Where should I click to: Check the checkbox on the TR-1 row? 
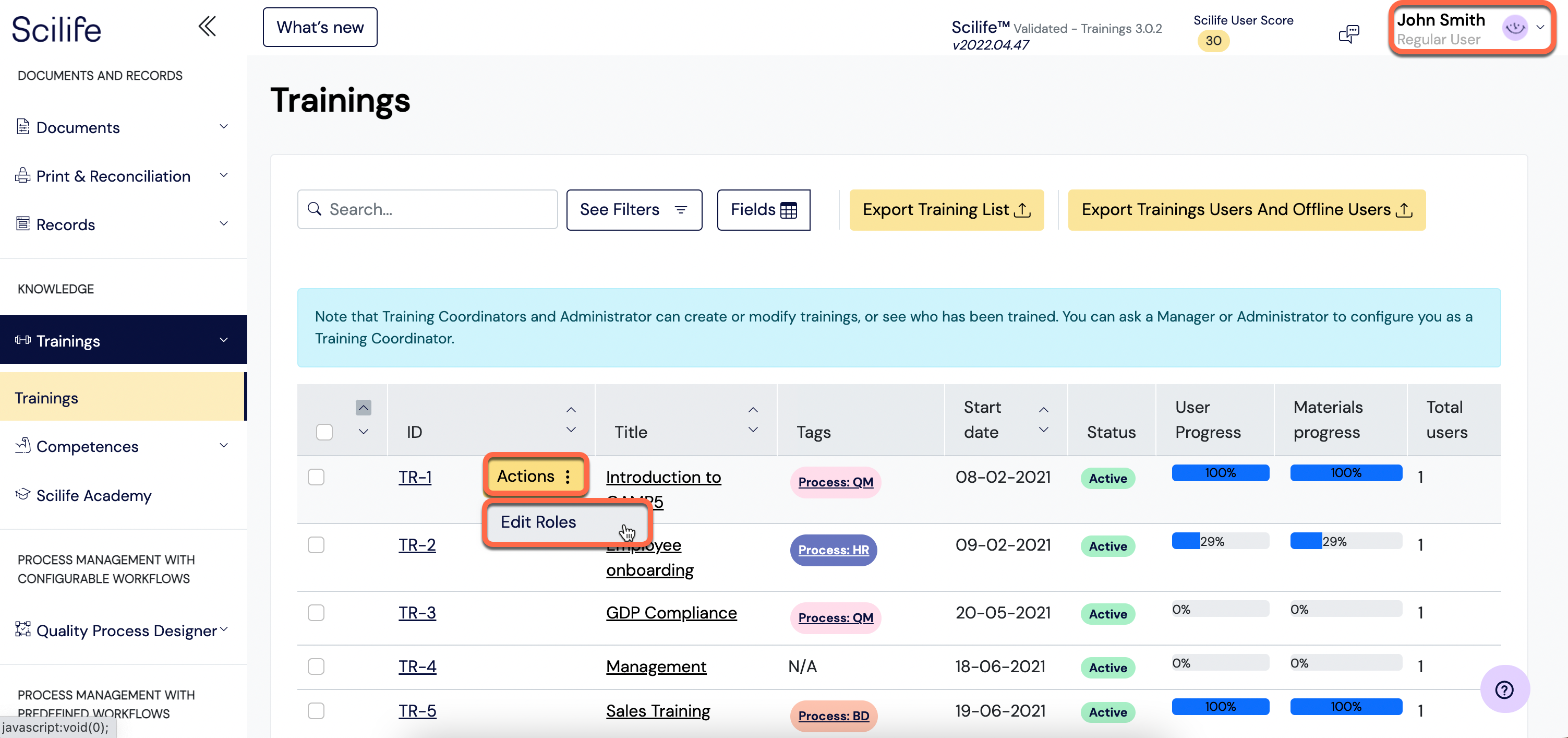tap(316, 477)
